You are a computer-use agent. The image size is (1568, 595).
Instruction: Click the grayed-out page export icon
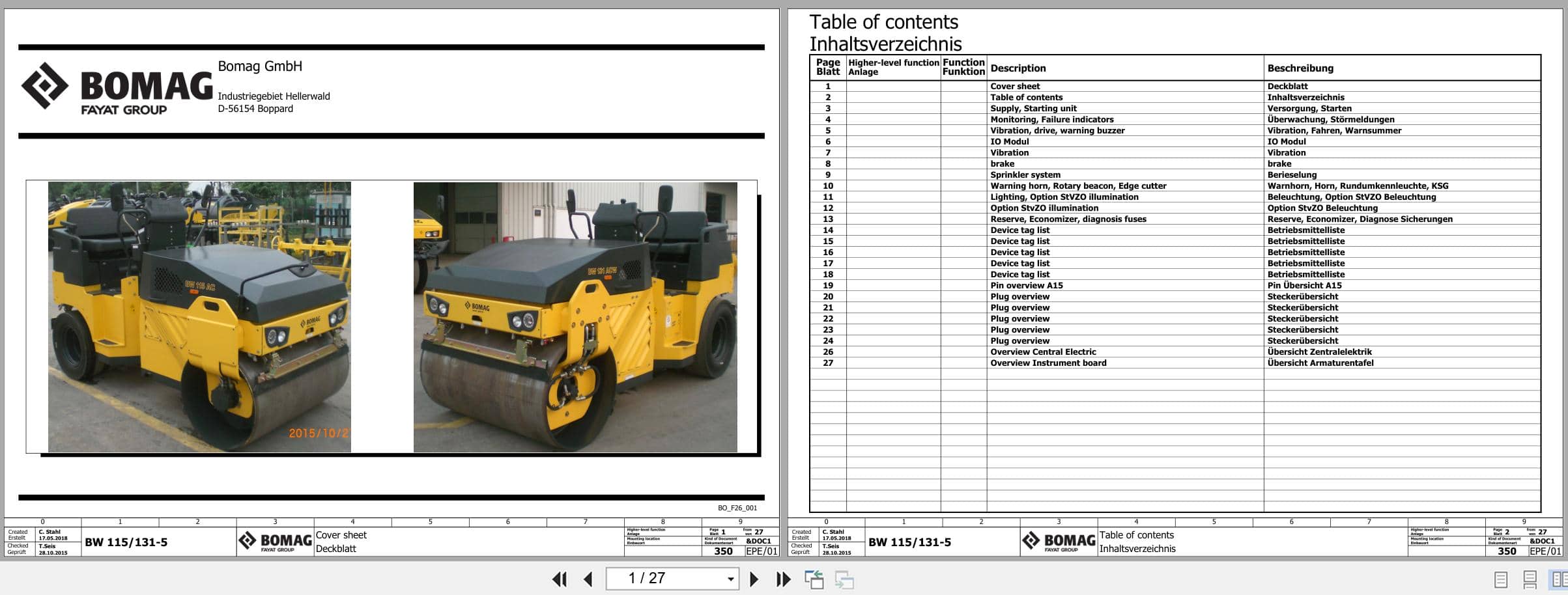point(844,578)
